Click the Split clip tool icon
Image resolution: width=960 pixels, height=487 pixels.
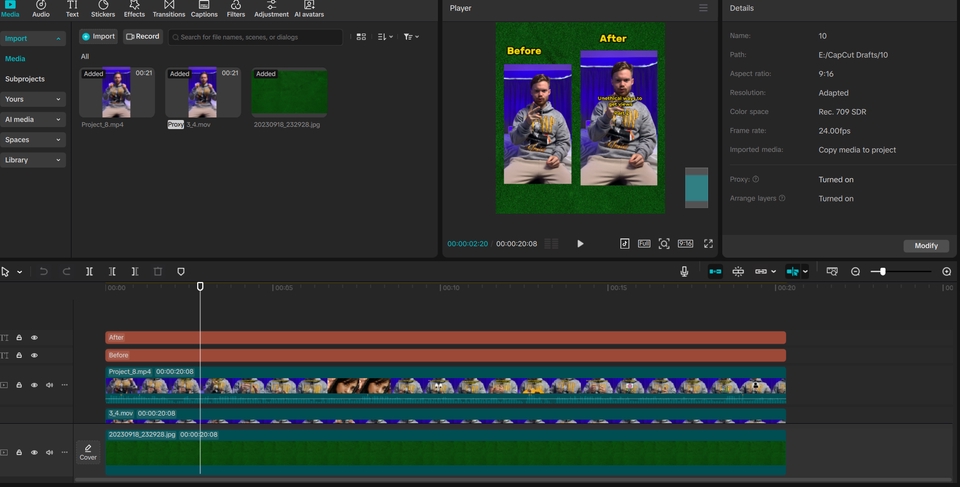[x=89, y=271]
